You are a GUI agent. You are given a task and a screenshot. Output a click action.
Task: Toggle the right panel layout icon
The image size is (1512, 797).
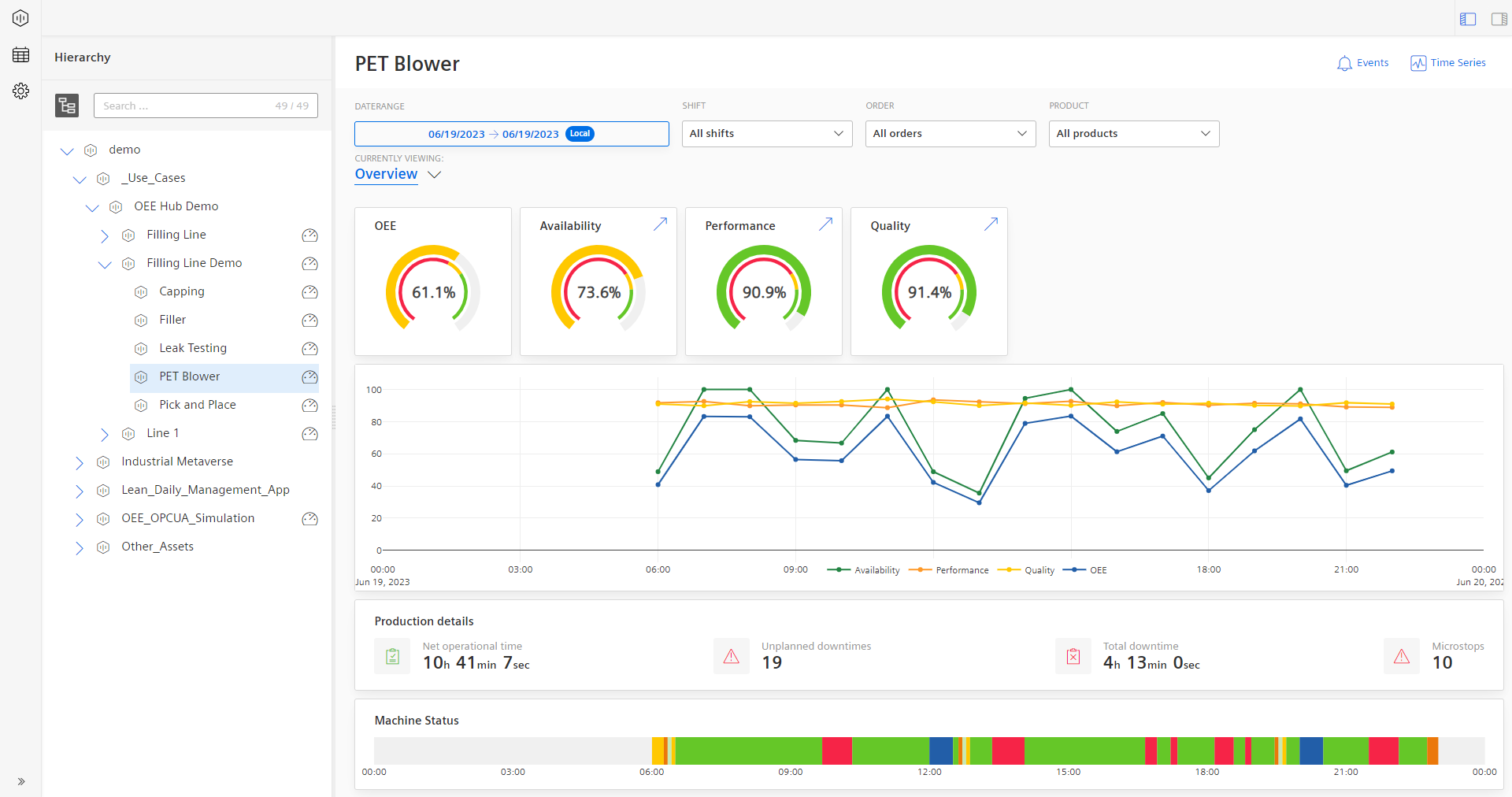1499,19
